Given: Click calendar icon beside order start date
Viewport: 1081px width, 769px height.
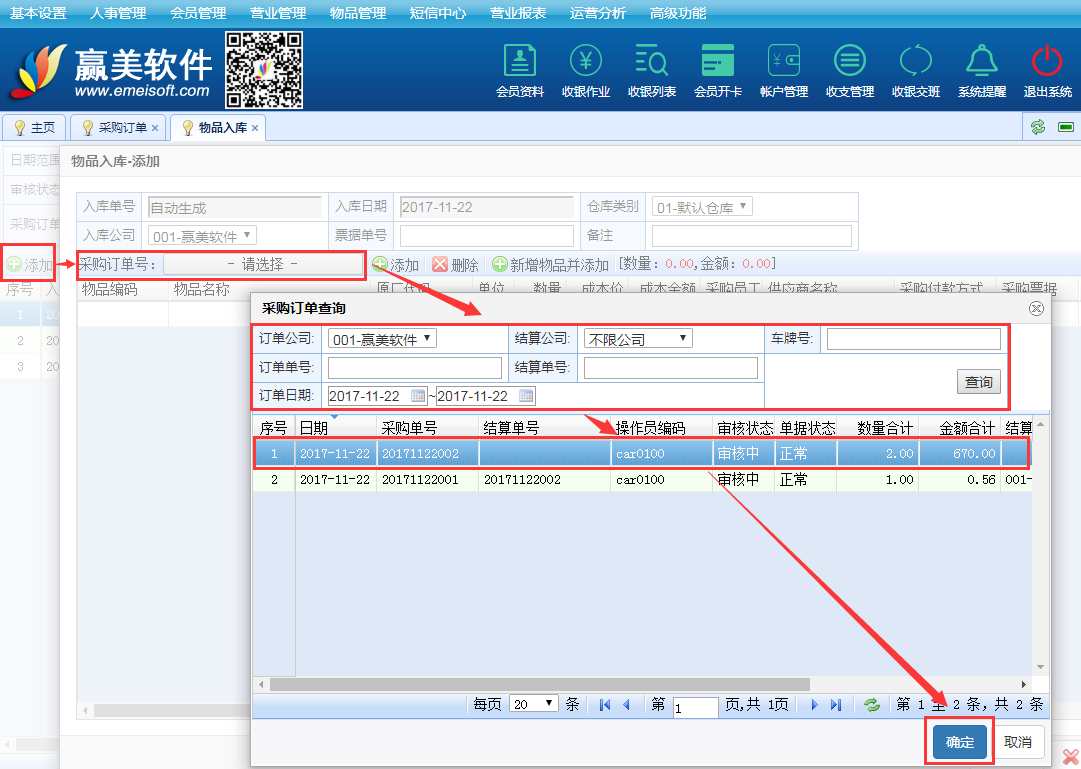Looking at the screenshot, I should 418,396.
